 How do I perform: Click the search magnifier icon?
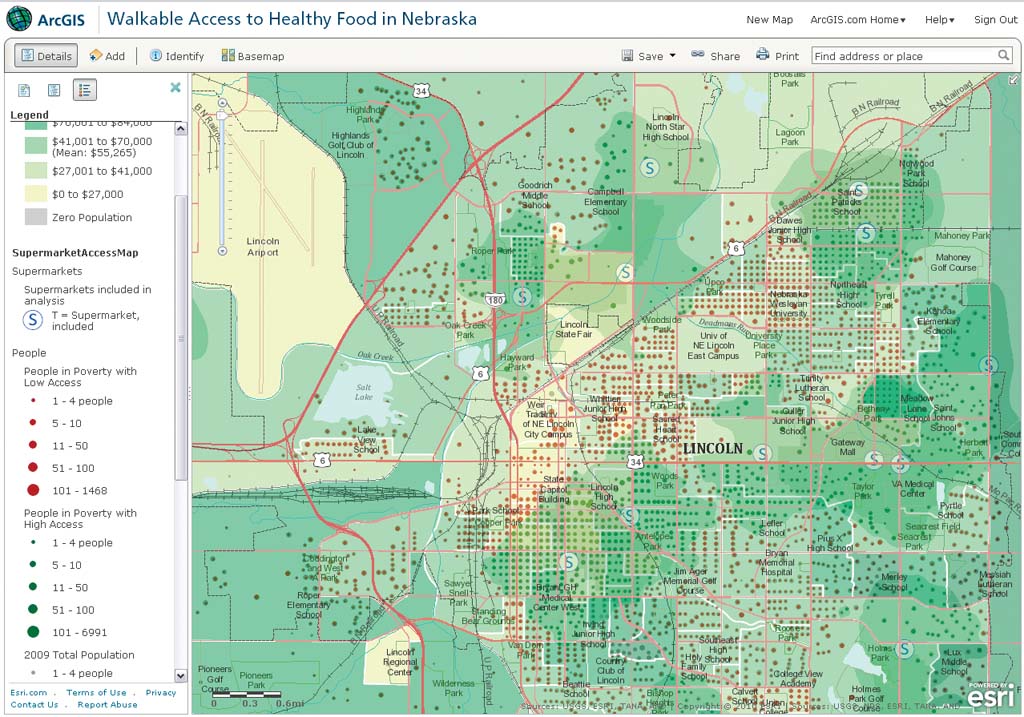pyautogui.click(x=1004, y=56)
